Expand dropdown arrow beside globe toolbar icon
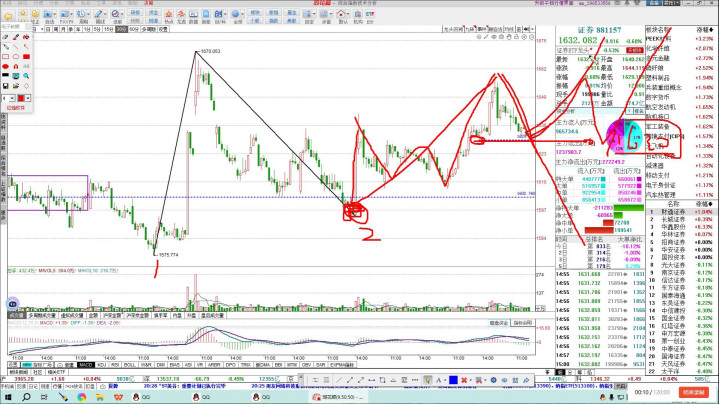Screen dimensions: 719x404 click(243, 15)
